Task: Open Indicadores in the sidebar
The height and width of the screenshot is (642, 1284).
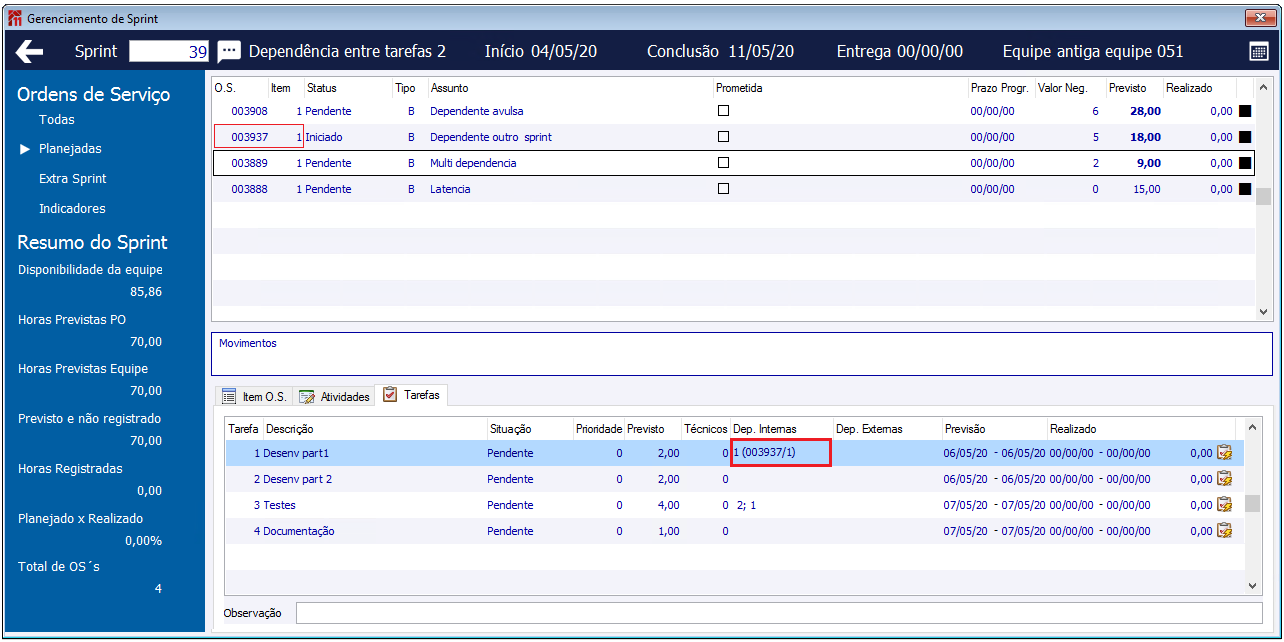Action: (72, 209)
